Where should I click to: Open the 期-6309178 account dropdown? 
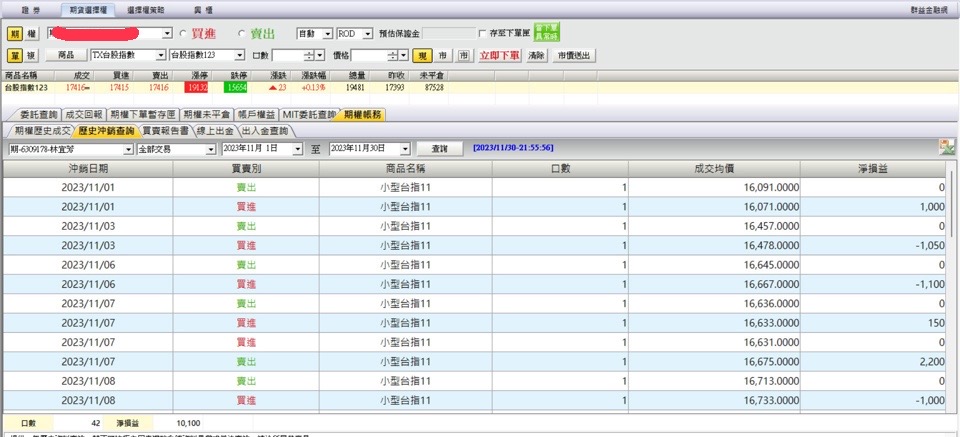pos(128,149)
